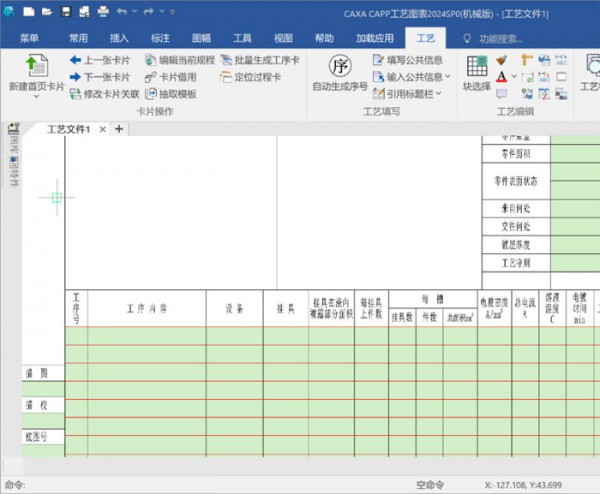Click the Print icon in the title bar
Screen dimensions: 600x494
[x=103, y=12]
